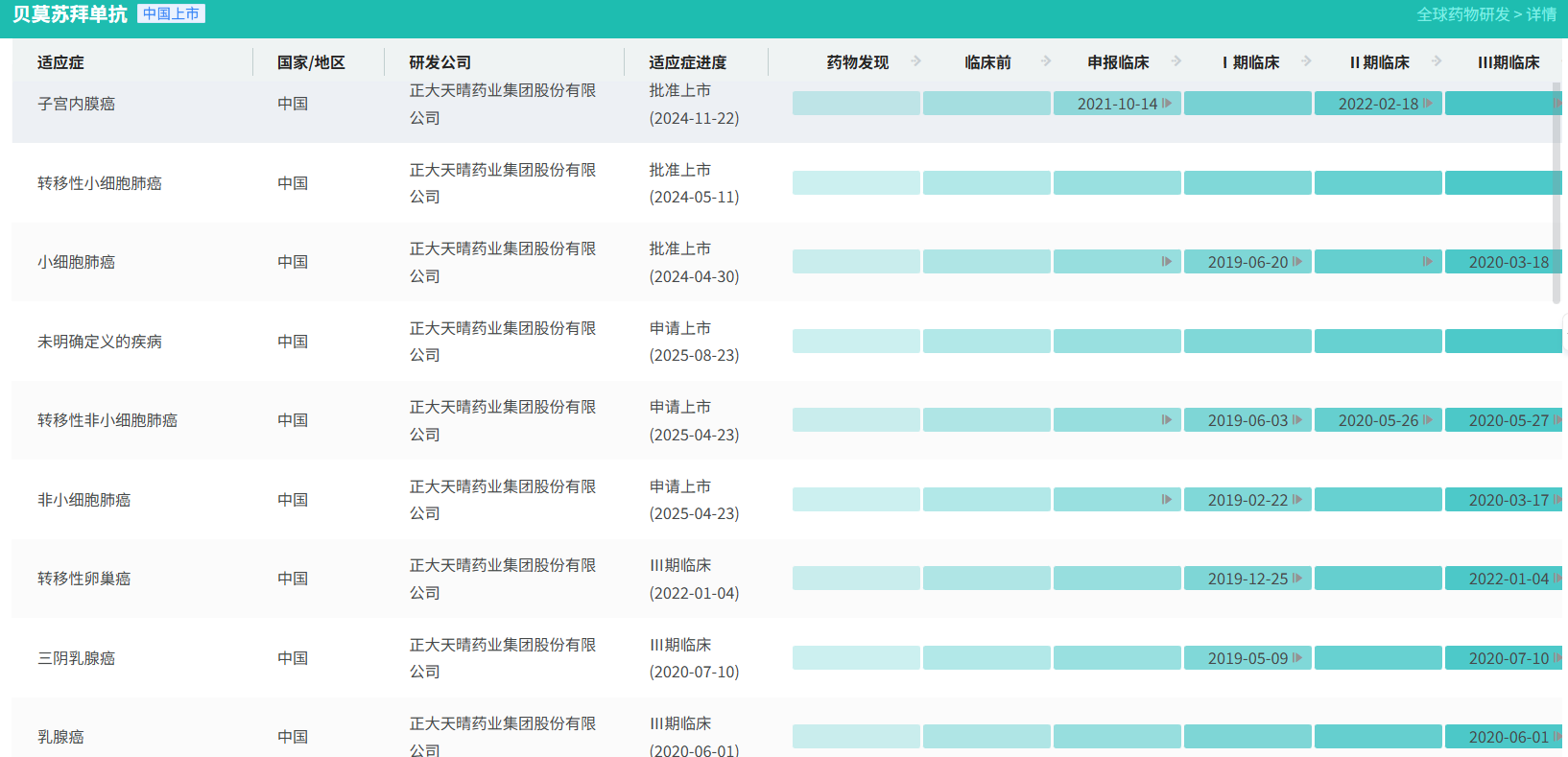The height and width of the screenshot is (757, 1568).
Task: Click the play icon beside 2022-02-18
Action: [x=1428, y=104]
